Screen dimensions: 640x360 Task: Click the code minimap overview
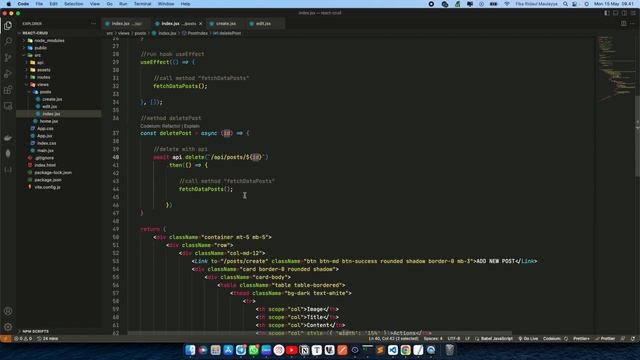click(616, 69)
